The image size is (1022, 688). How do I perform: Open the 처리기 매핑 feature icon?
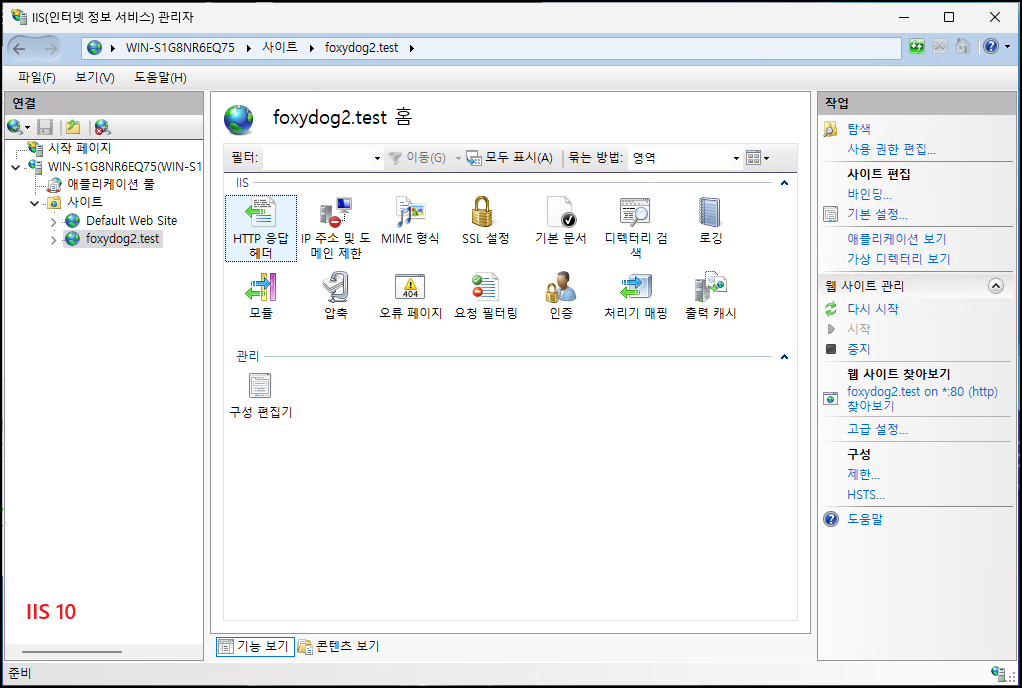pyautogui.click(x=635, y=296)
